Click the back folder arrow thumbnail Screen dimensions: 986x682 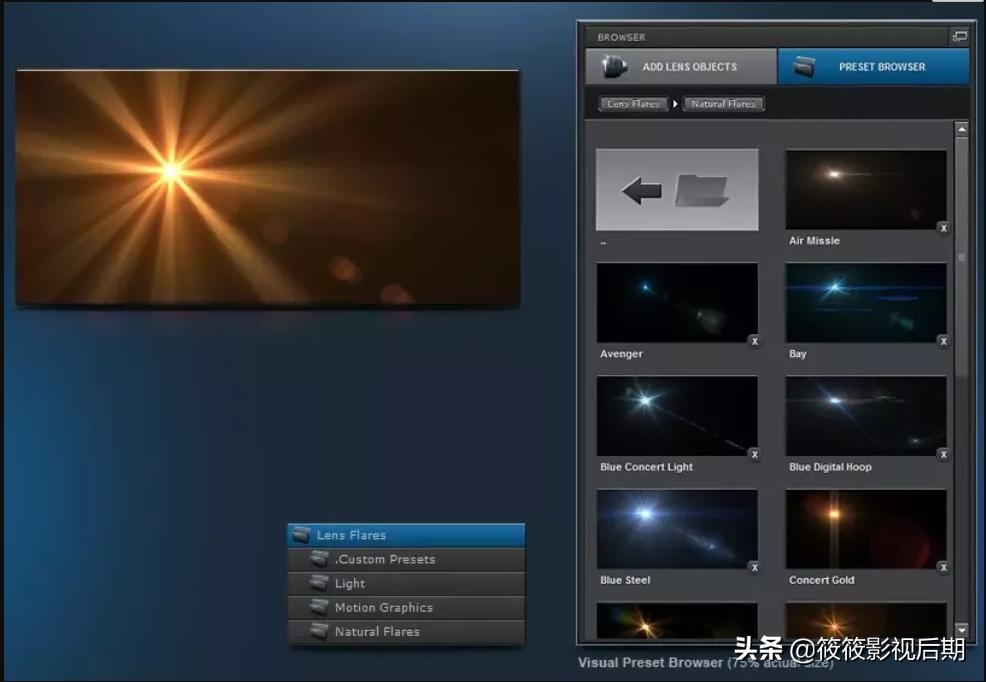[x=677, y=190]
